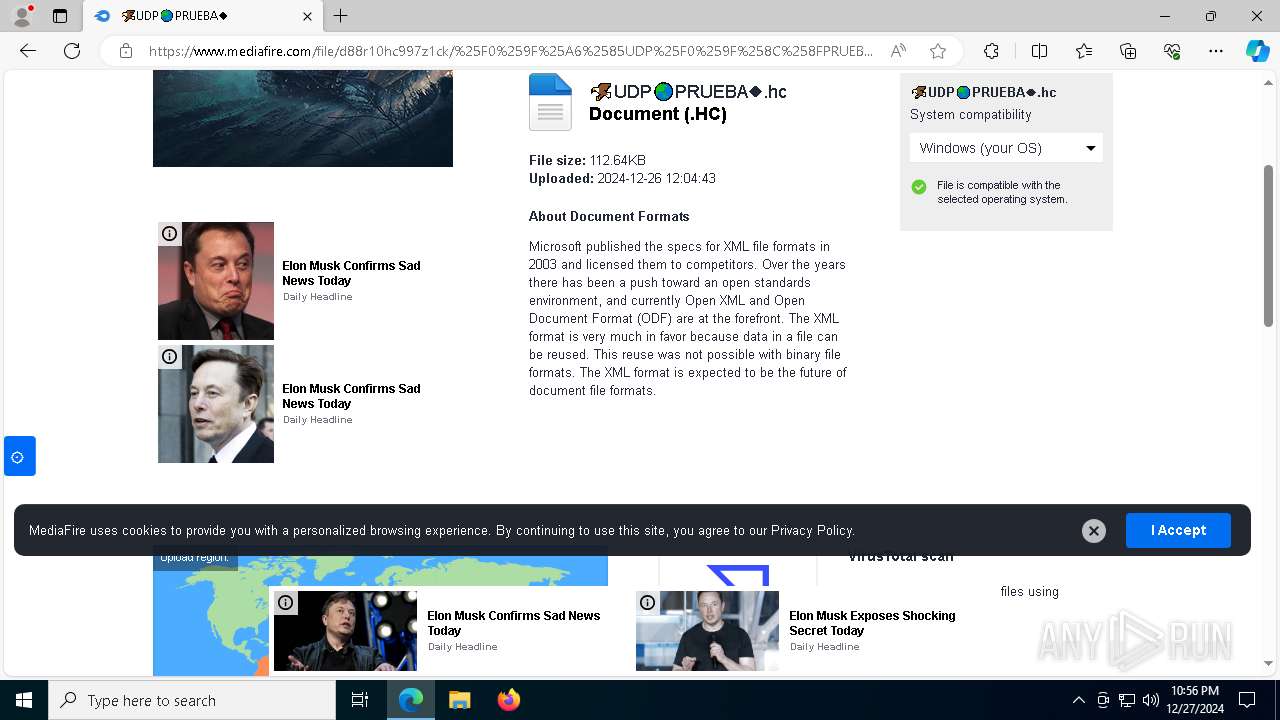Open browser Extensions menu
1280x720 pixels.
991,51
